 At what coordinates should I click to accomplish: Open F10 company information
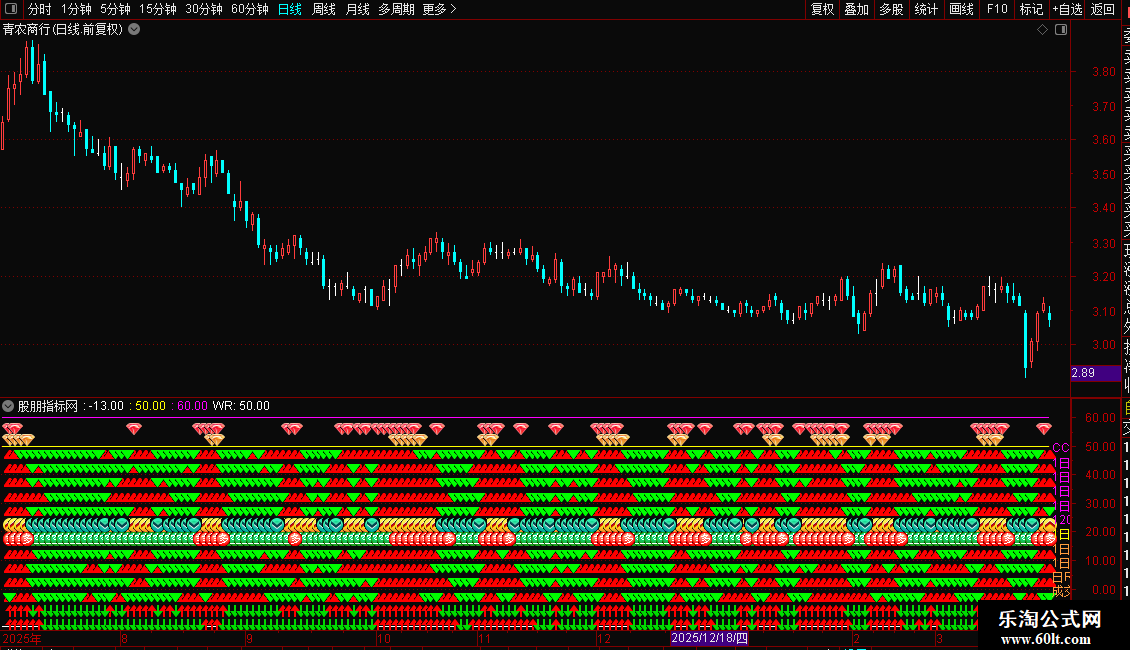pos(997,9)
